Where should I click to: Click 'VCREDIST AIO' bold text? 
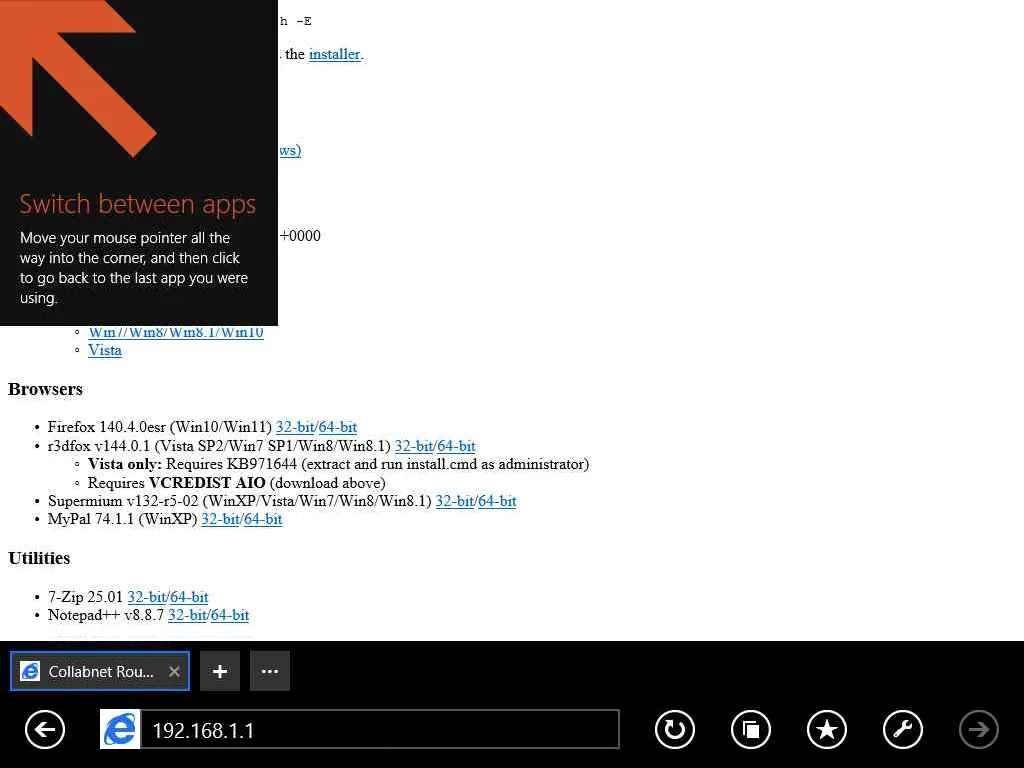tap(207, 483)
